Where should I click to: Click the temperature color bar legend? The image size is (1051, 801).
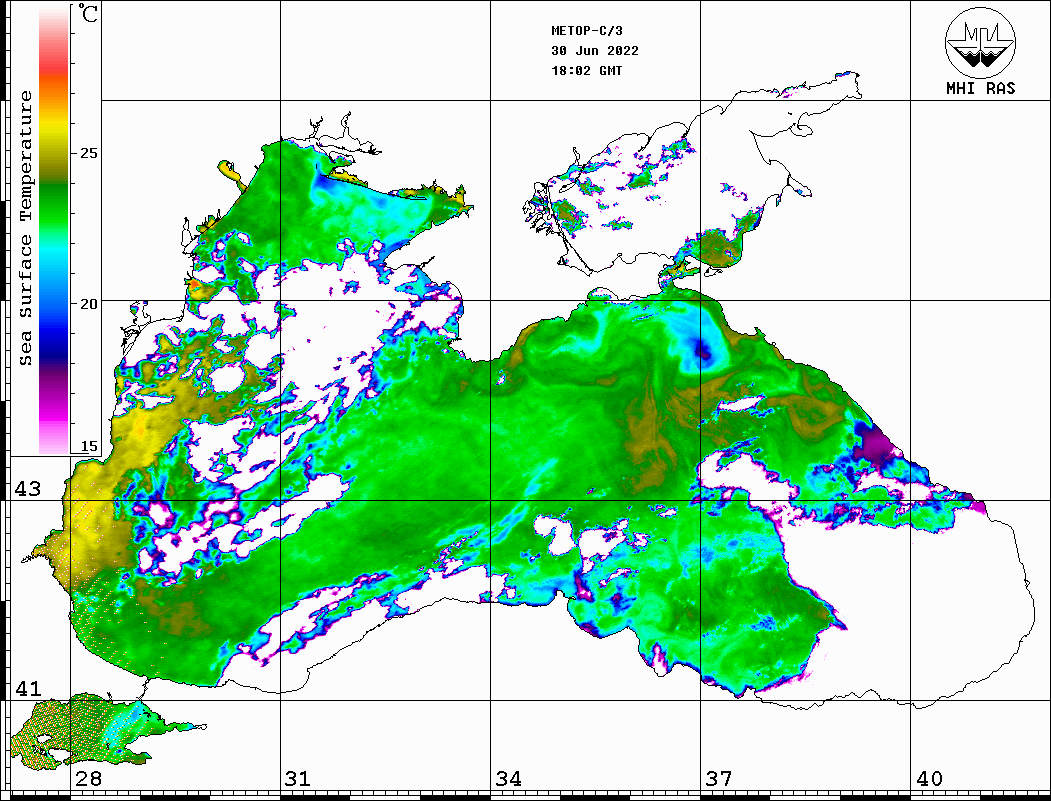point(54,229)
